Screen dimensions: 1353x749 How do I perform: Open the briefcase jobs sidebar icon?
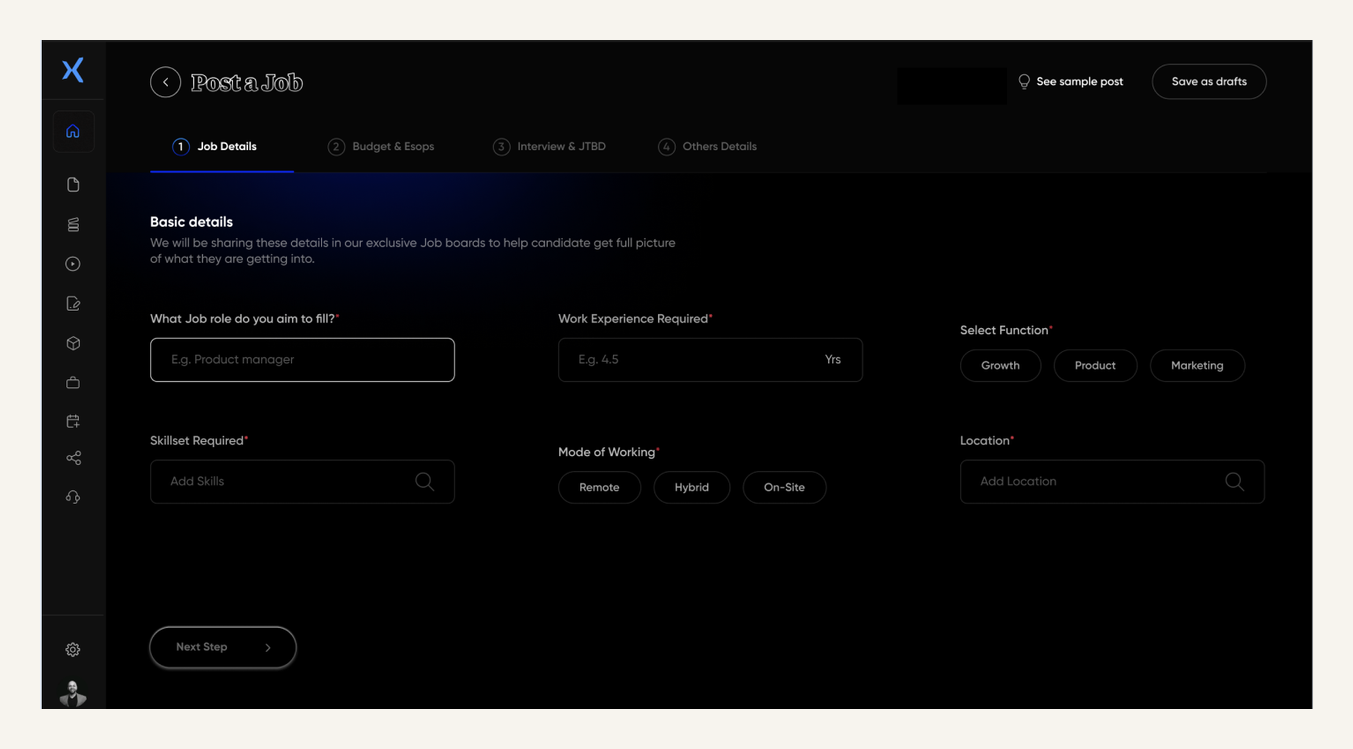coord(73,383)
